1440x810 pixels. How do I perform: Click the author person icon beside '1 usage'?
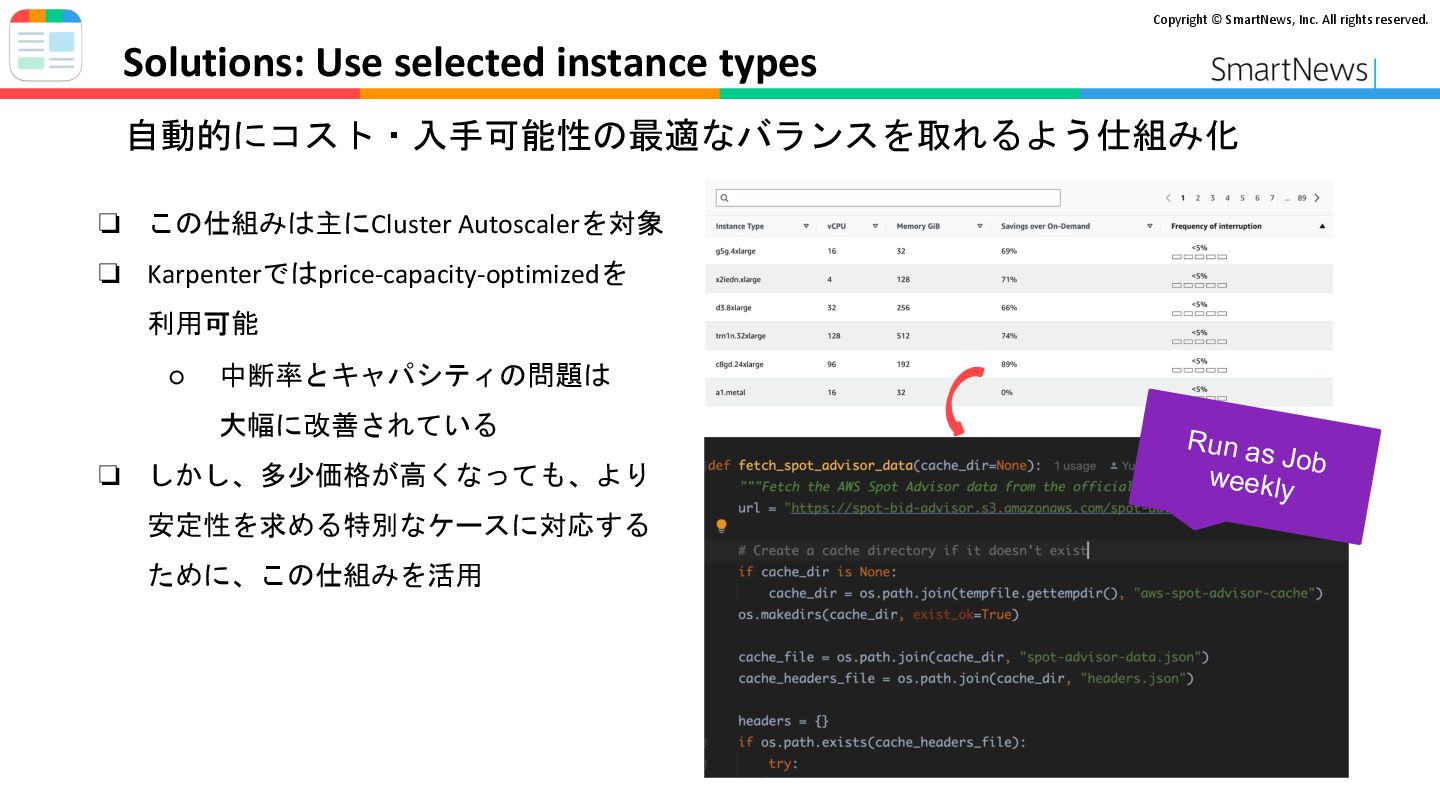coord(1112,466)
